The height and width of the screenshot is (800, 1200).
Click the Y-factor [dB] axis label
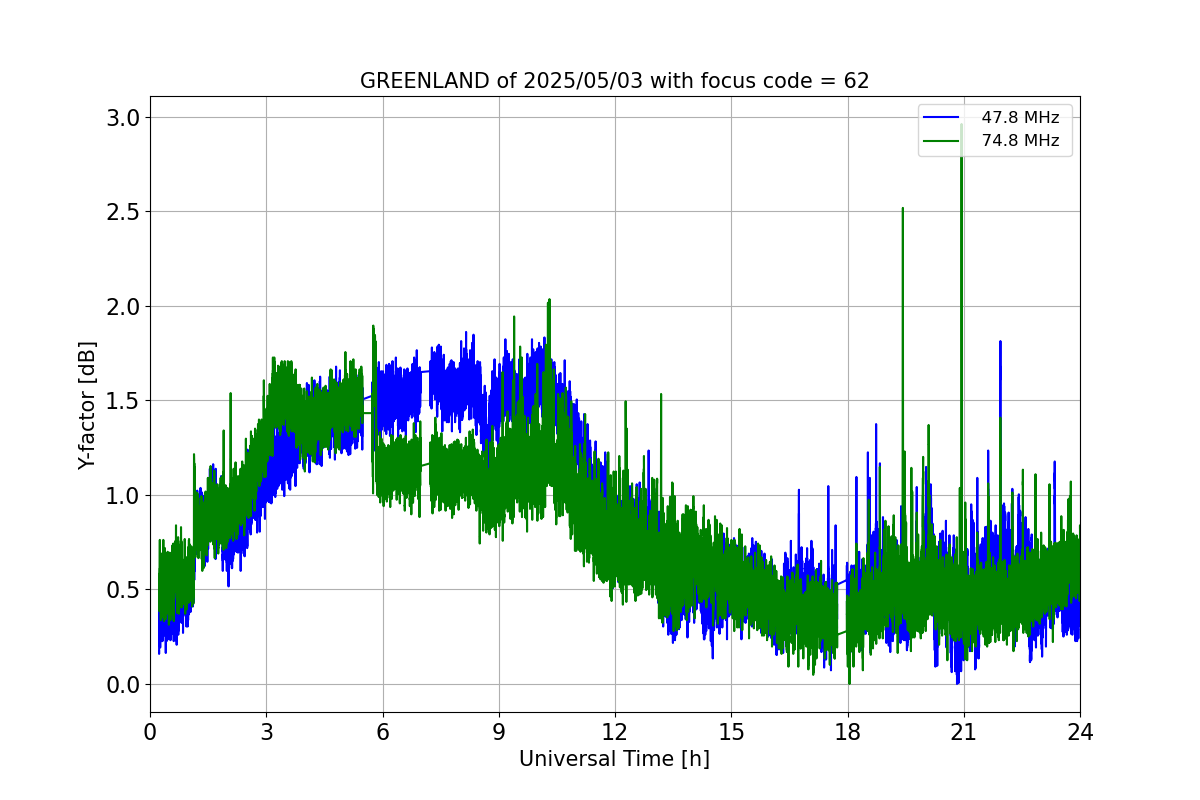(88, 405)
